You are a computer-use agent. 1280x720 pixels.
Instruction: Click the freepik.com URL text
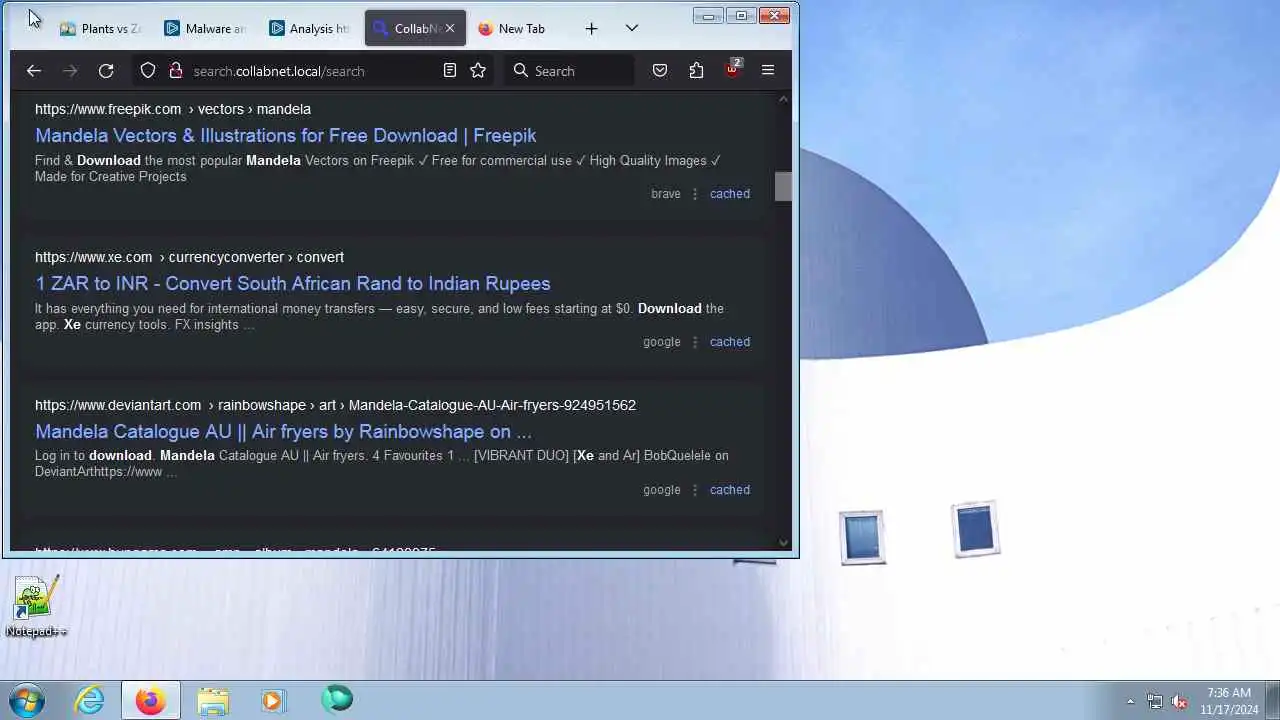tap(173, 109)
